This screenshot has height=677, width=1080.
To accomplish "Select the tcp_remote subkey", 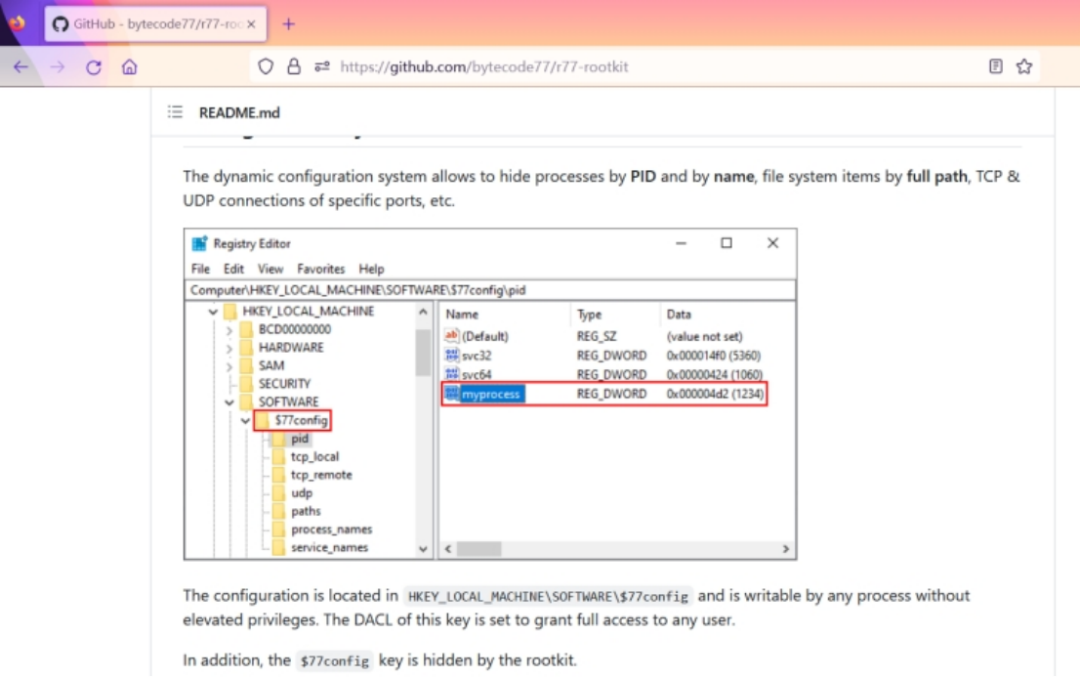I will [x=321, y=475].
